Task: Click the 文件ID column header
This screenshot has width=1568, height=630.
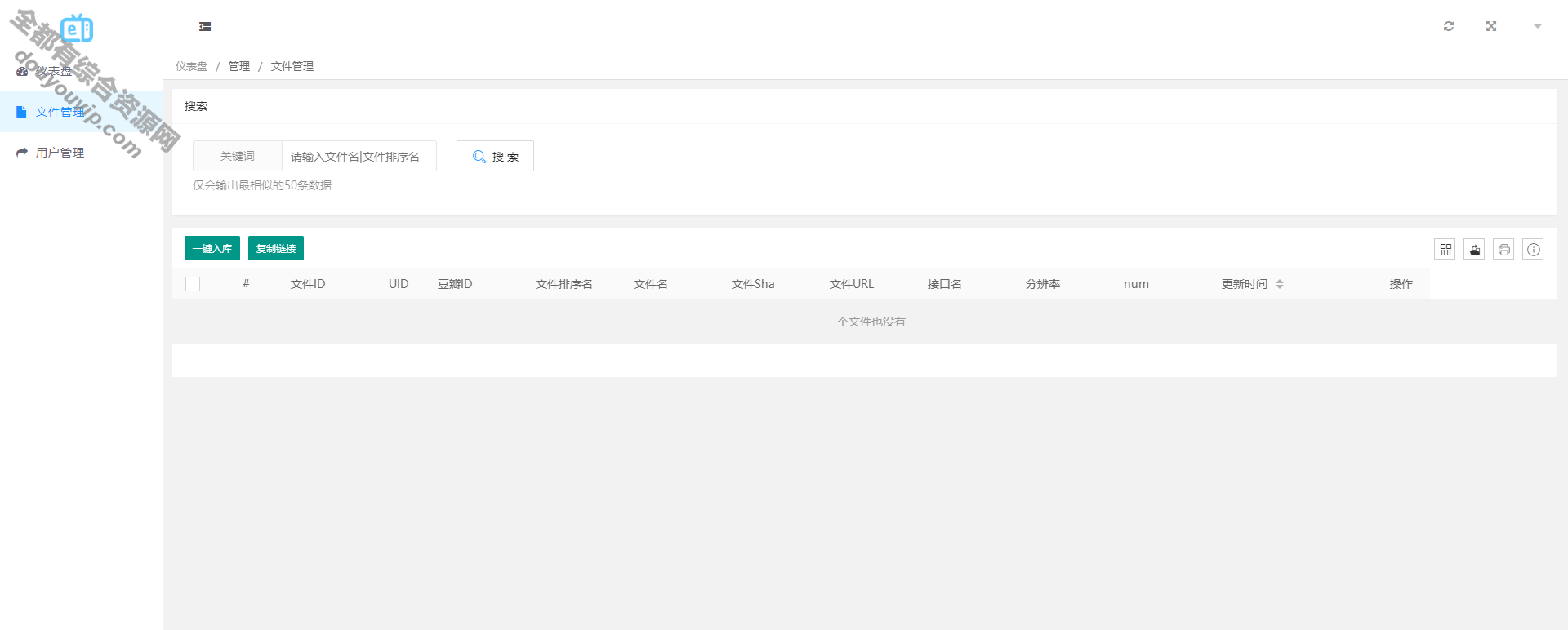Action: [308, 284]
